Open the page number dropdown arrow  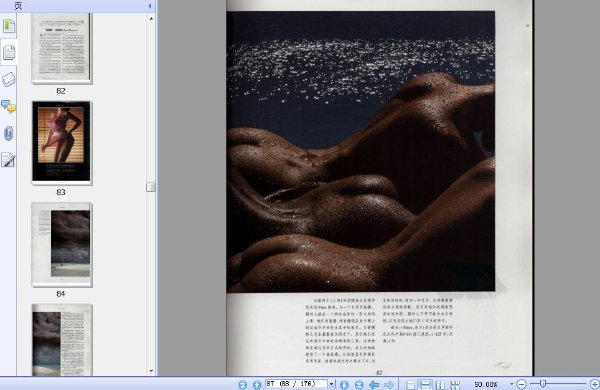pos(331,383)
